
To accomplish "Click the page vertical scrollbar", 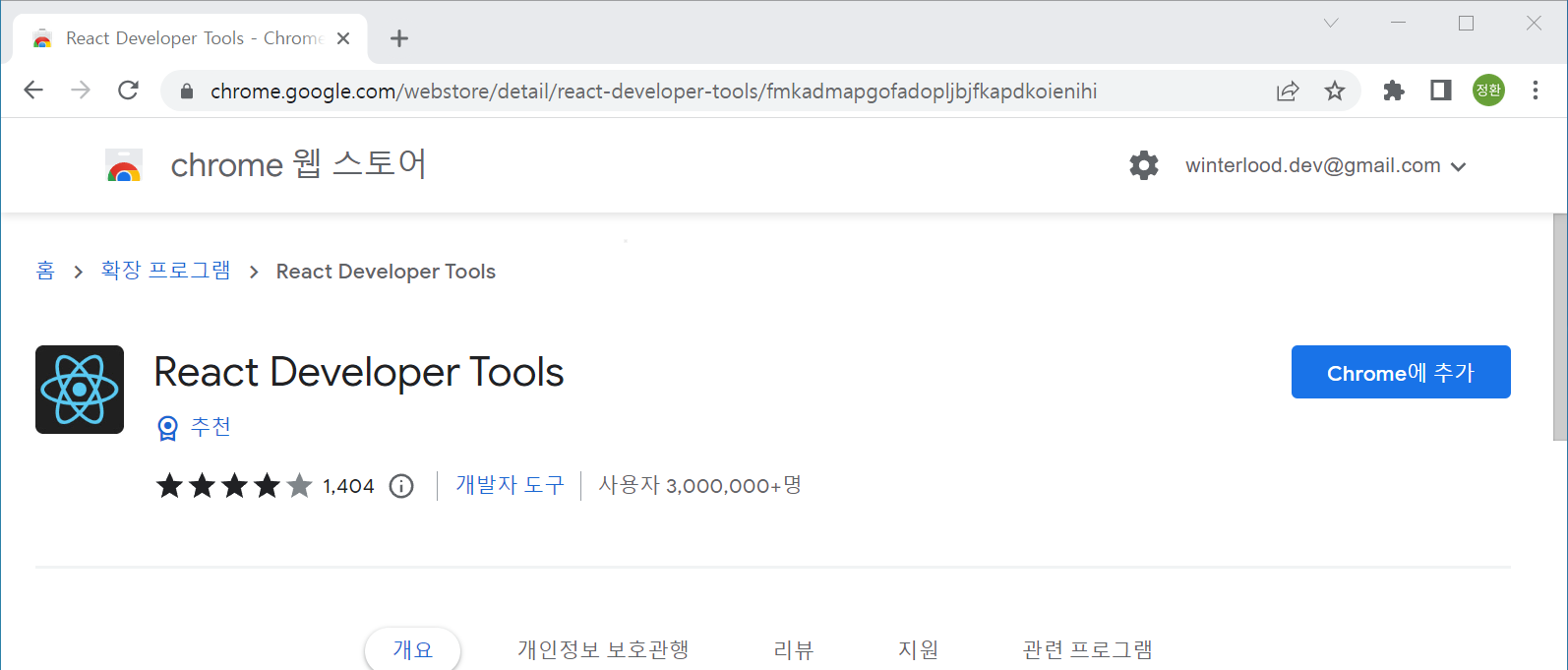I will pos(1560,327).
